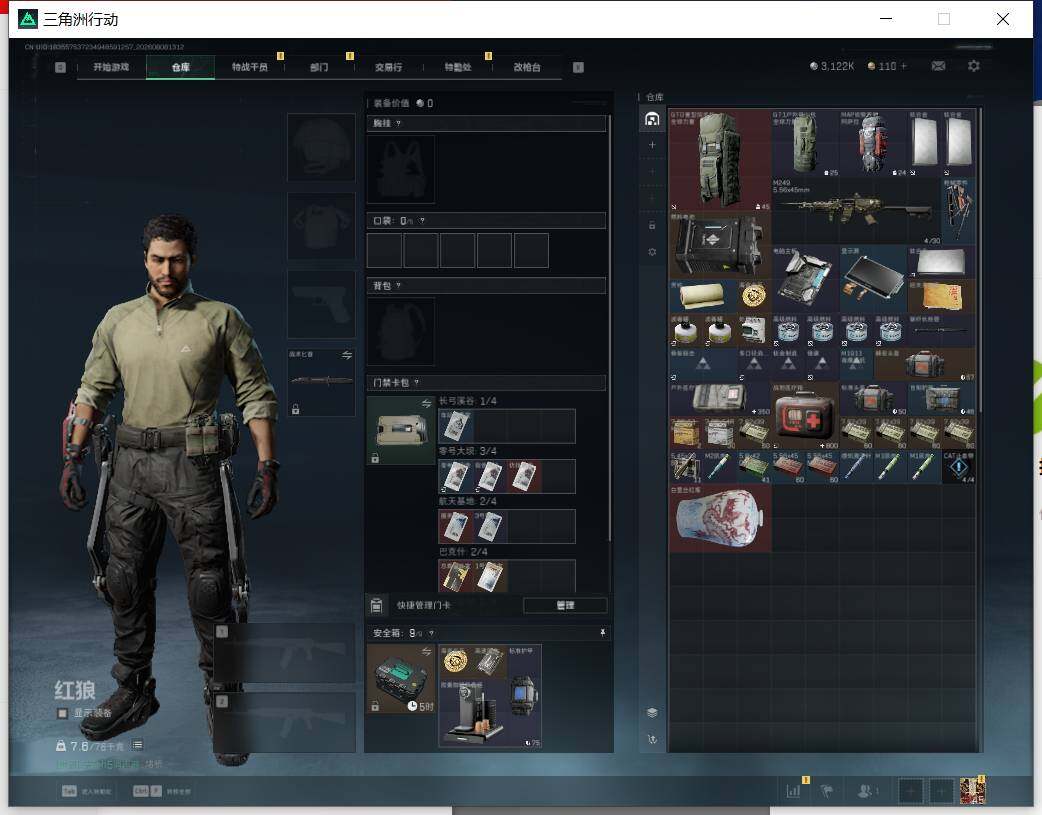Image resolution: width=1042 pixels, height=815 pixels.
Task: Click the help icon beside 门禁卡包
Action: tap(417, 382)
